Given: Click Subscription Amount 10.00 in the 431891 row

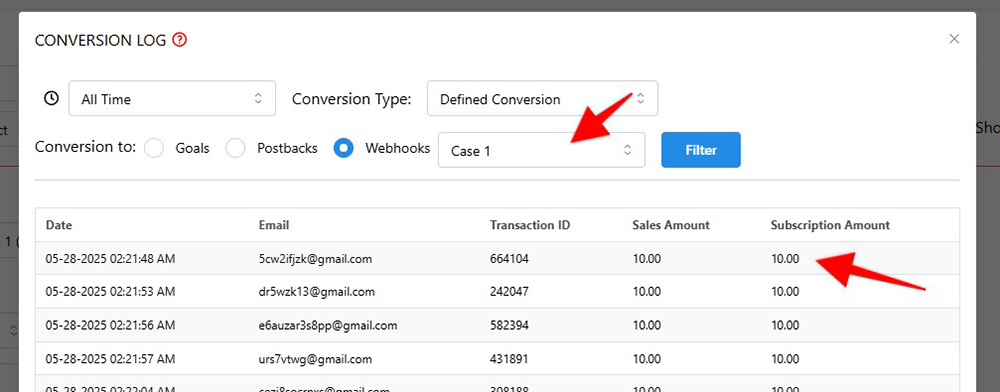Looking at the screenshot, I should 784,359.
